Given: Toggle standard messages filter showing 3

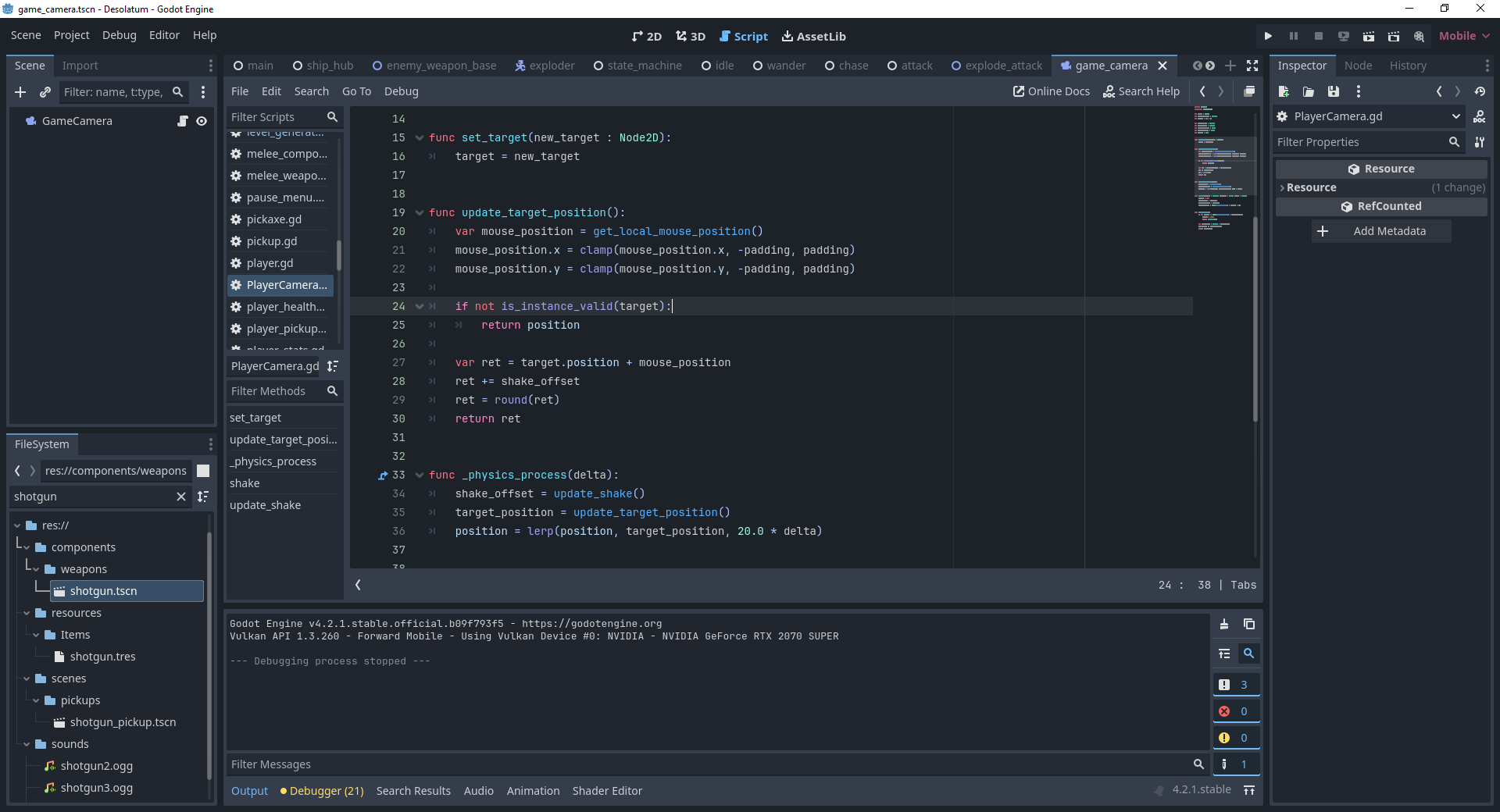Looking at the screenshot, I should pos(1236,685).
